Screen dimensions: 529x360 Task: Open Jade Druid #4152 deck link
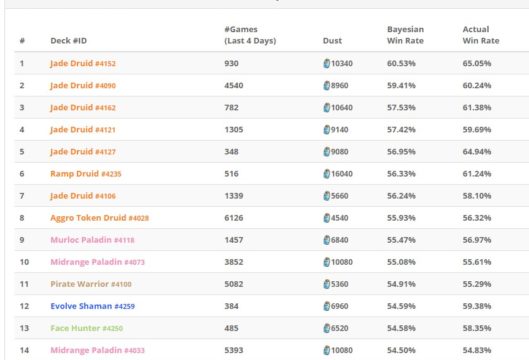click(83, 63)
